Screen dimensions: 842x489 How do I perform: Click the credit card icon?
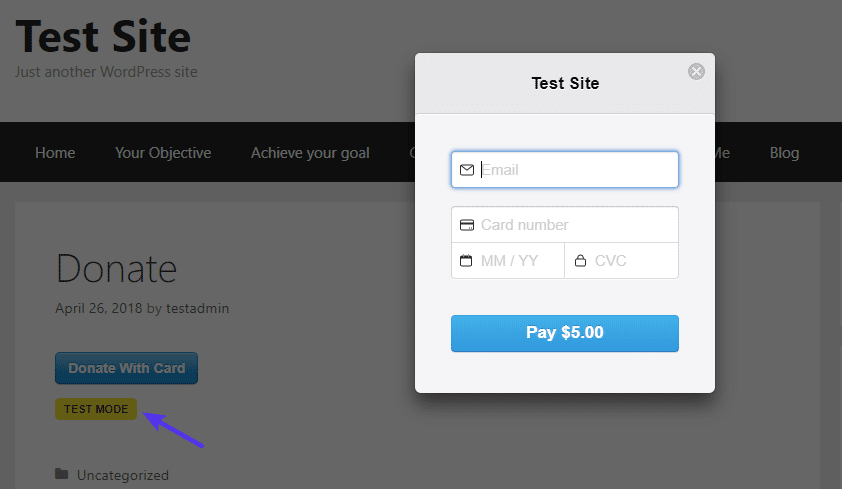[x=466, y=225]
